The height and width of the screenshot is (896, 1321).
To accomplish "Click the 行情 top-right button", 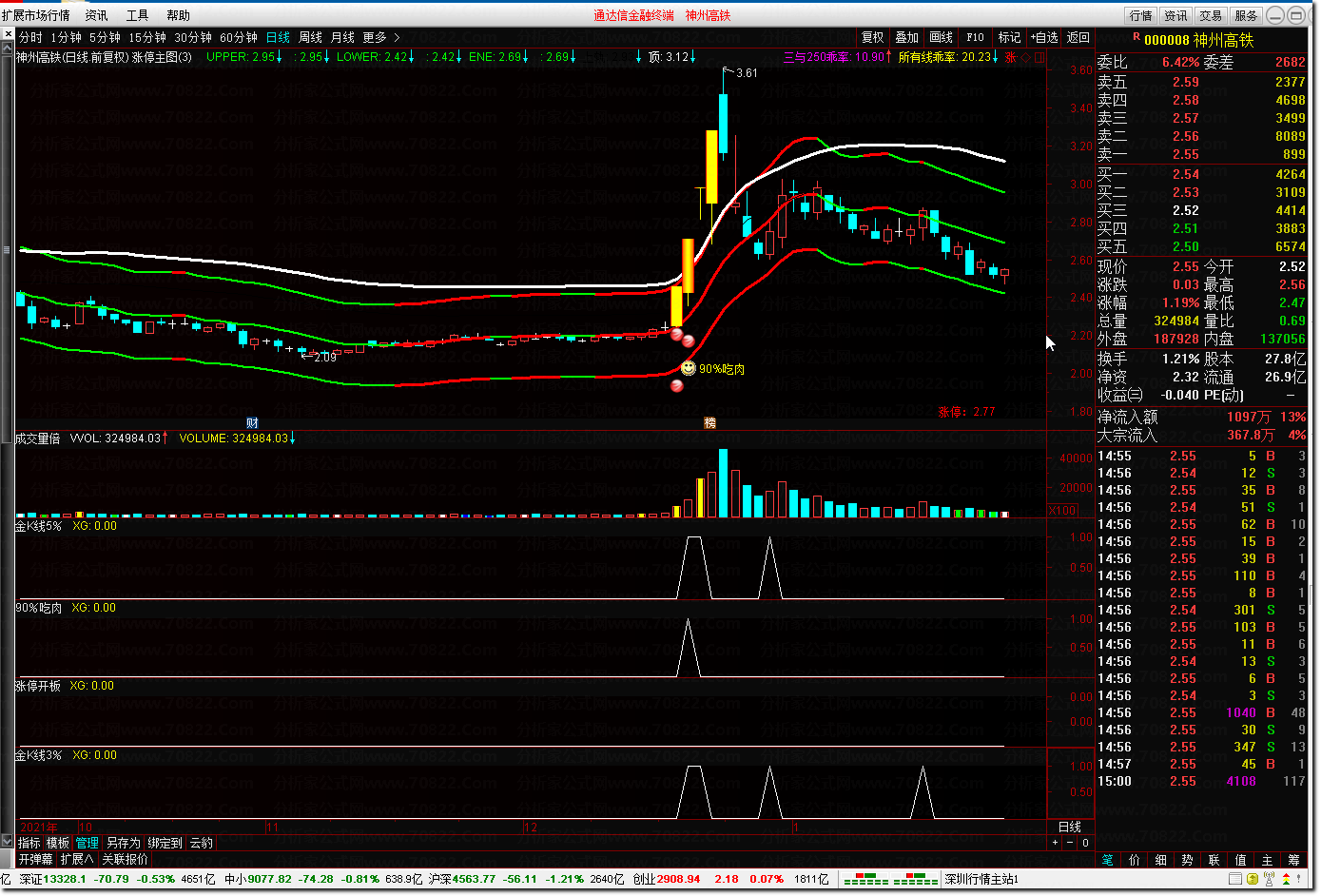I will (x=1141, y=15).
